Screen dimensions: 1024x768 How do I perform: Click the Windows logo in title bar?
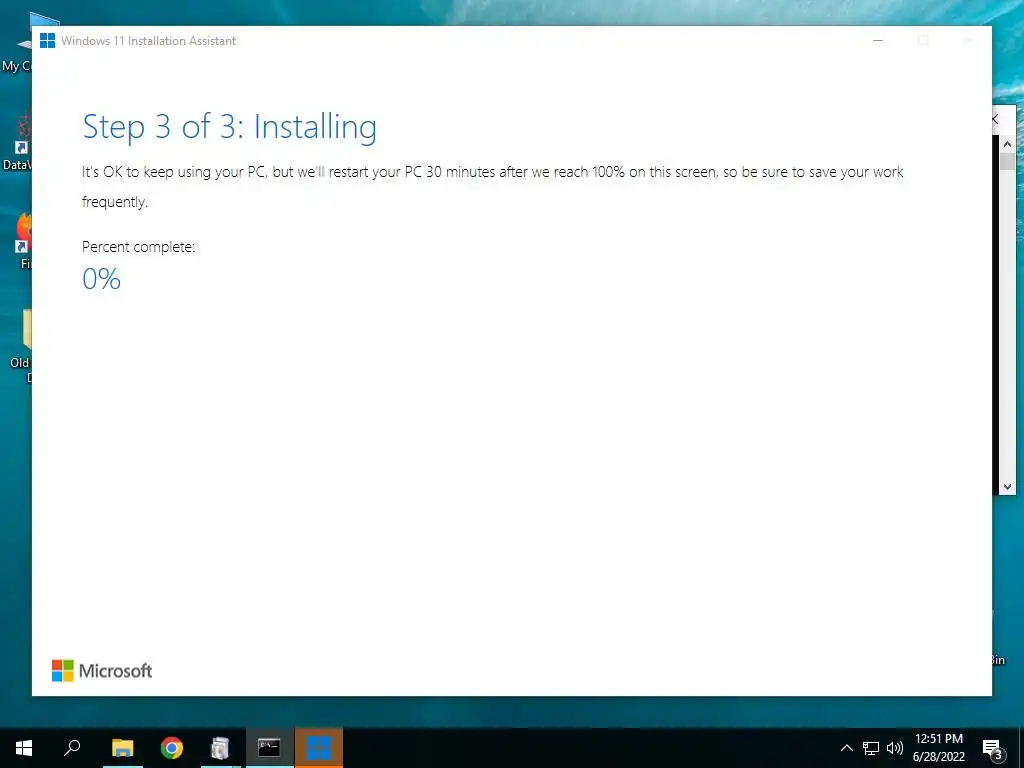[x=47, y=40]
